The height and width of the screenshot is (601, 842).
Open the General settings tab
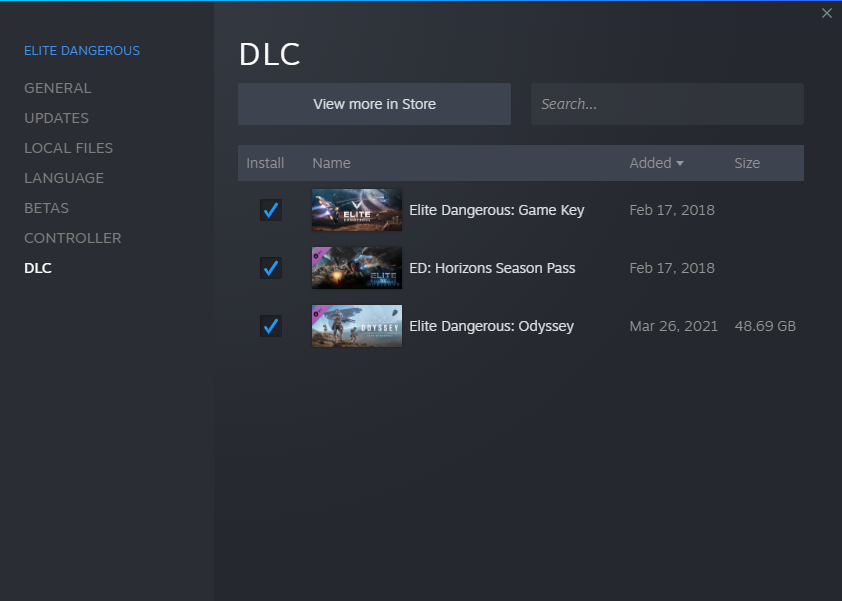click(57, 88)
